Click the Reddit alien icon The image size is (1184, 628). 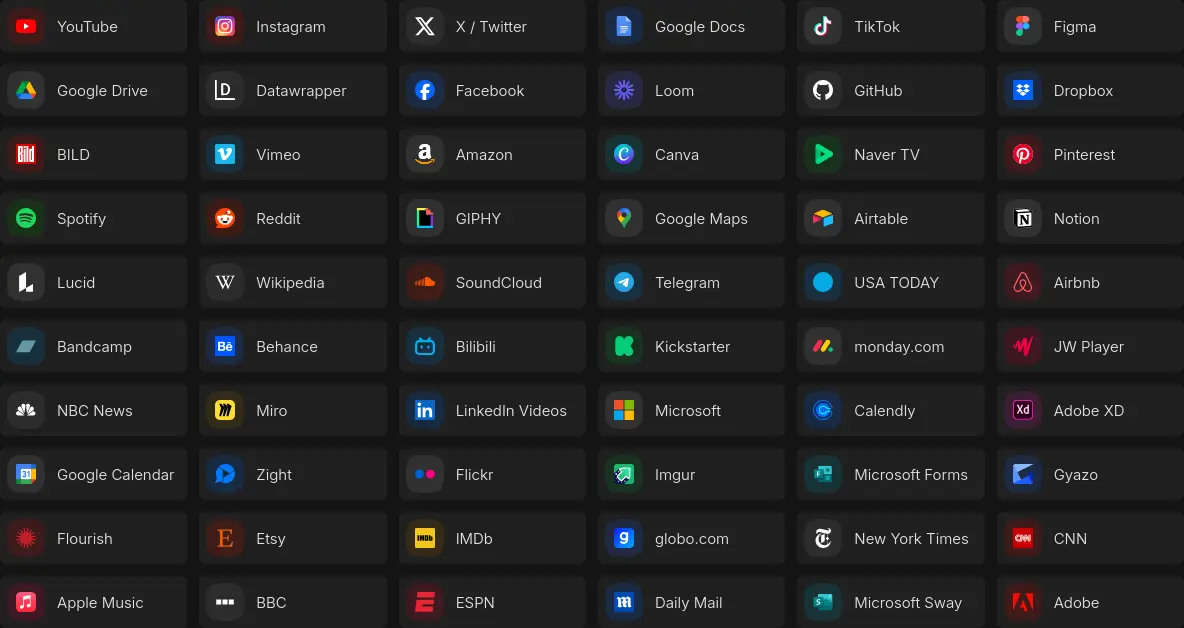pos(225,218)
